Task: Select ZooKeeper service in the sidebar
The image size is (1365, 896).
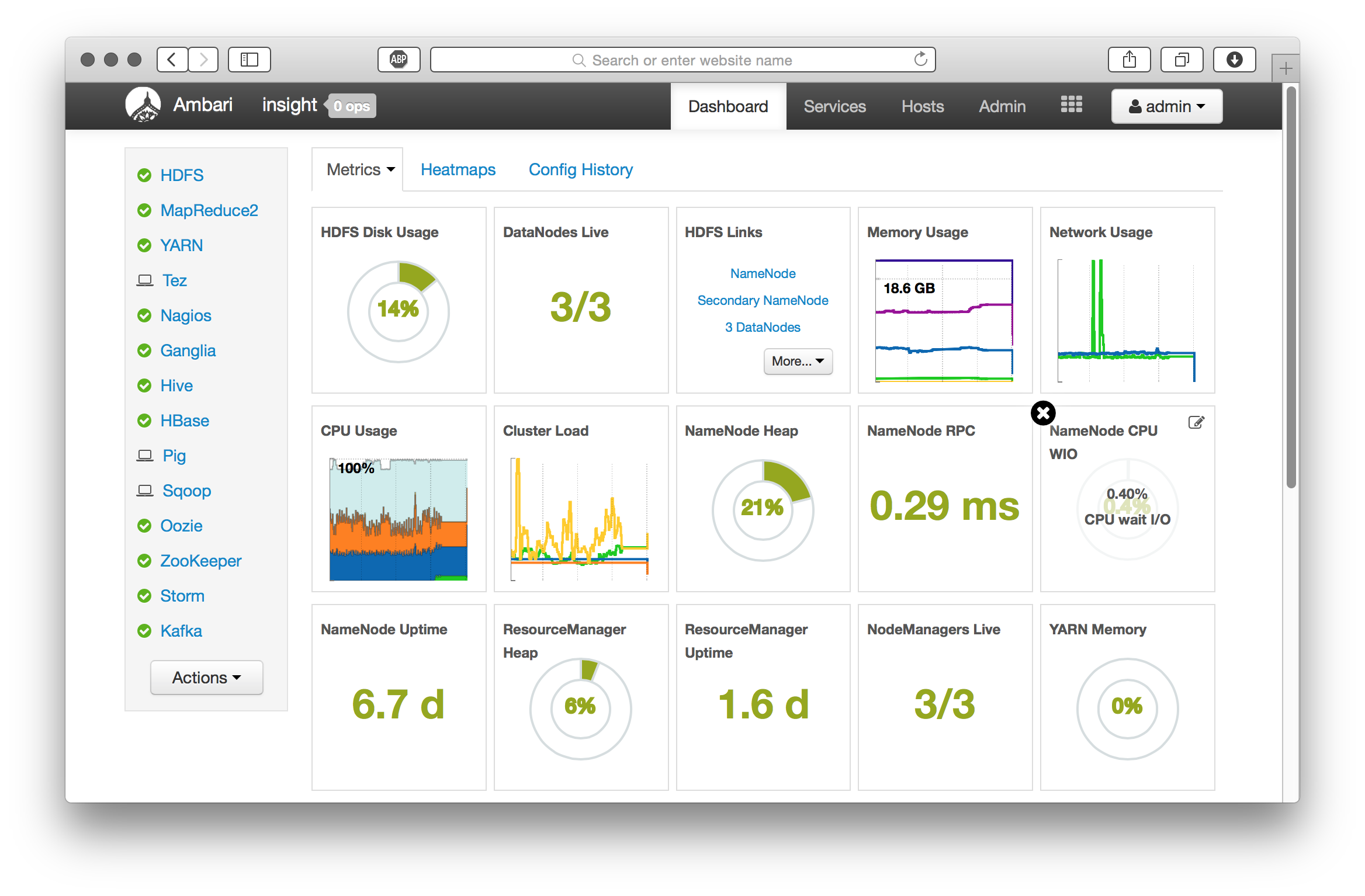Action: (x=200, y=561)
